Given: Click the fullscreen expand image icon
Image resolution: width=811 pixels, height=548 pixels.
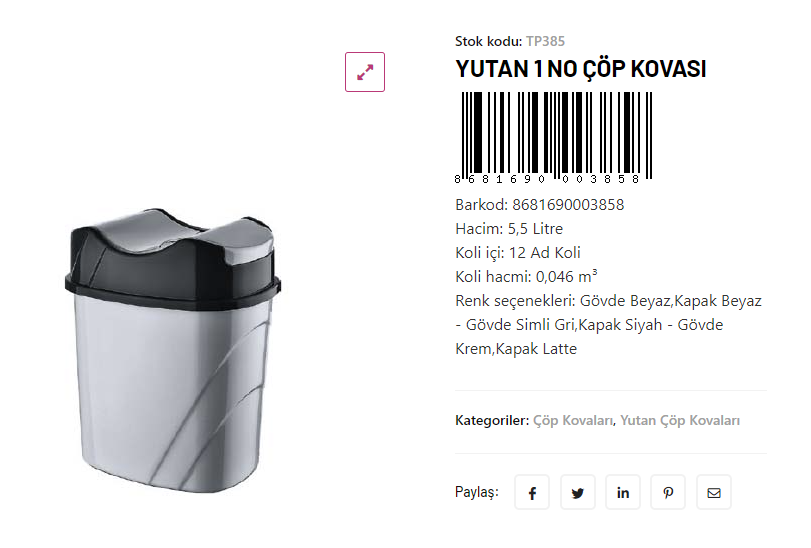Looking at the screenshot, I should click(x=365, y=72).
